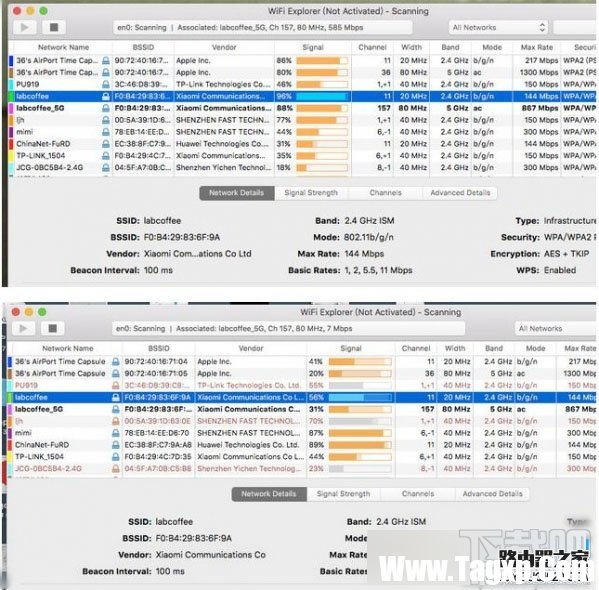
Task: Stop scanning in top window
Action: (x=54, y=28)
